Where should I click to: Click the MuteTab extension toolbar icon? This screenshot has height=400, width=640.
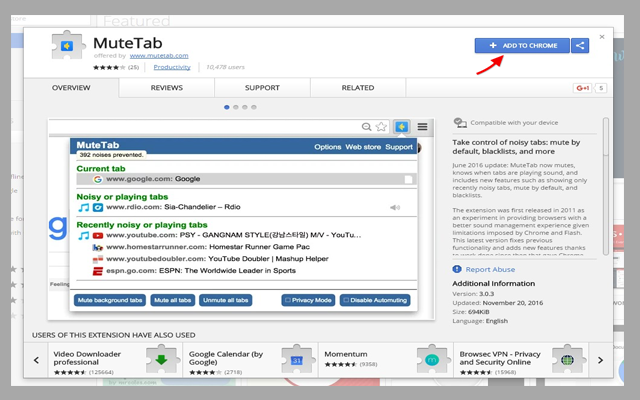click(401, 127)
